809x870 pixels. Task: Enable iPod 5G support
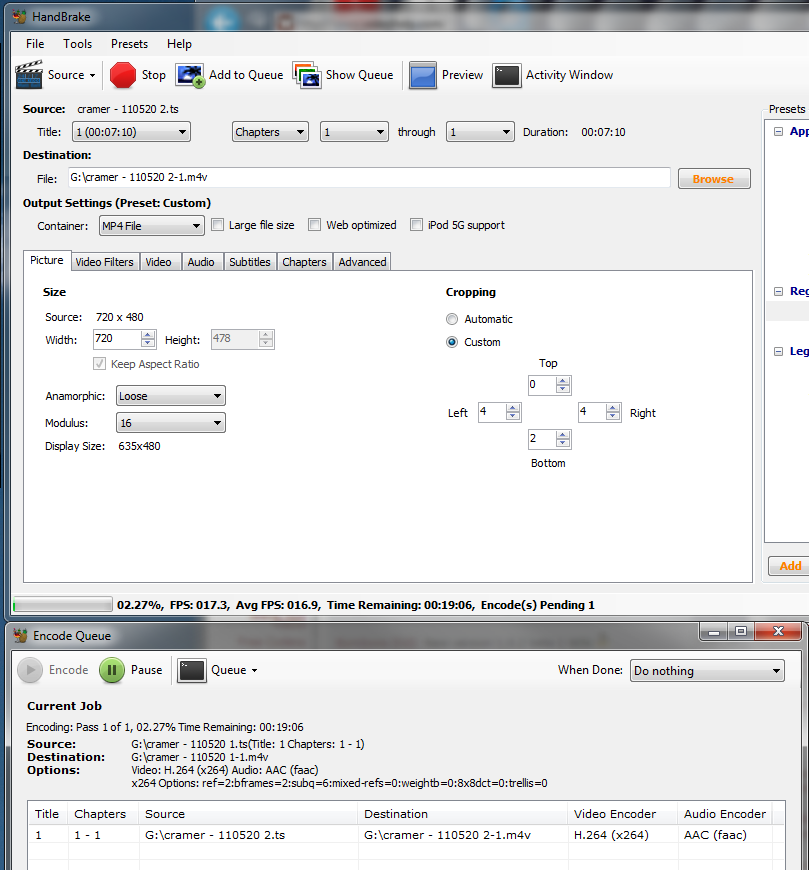(416, 225)
